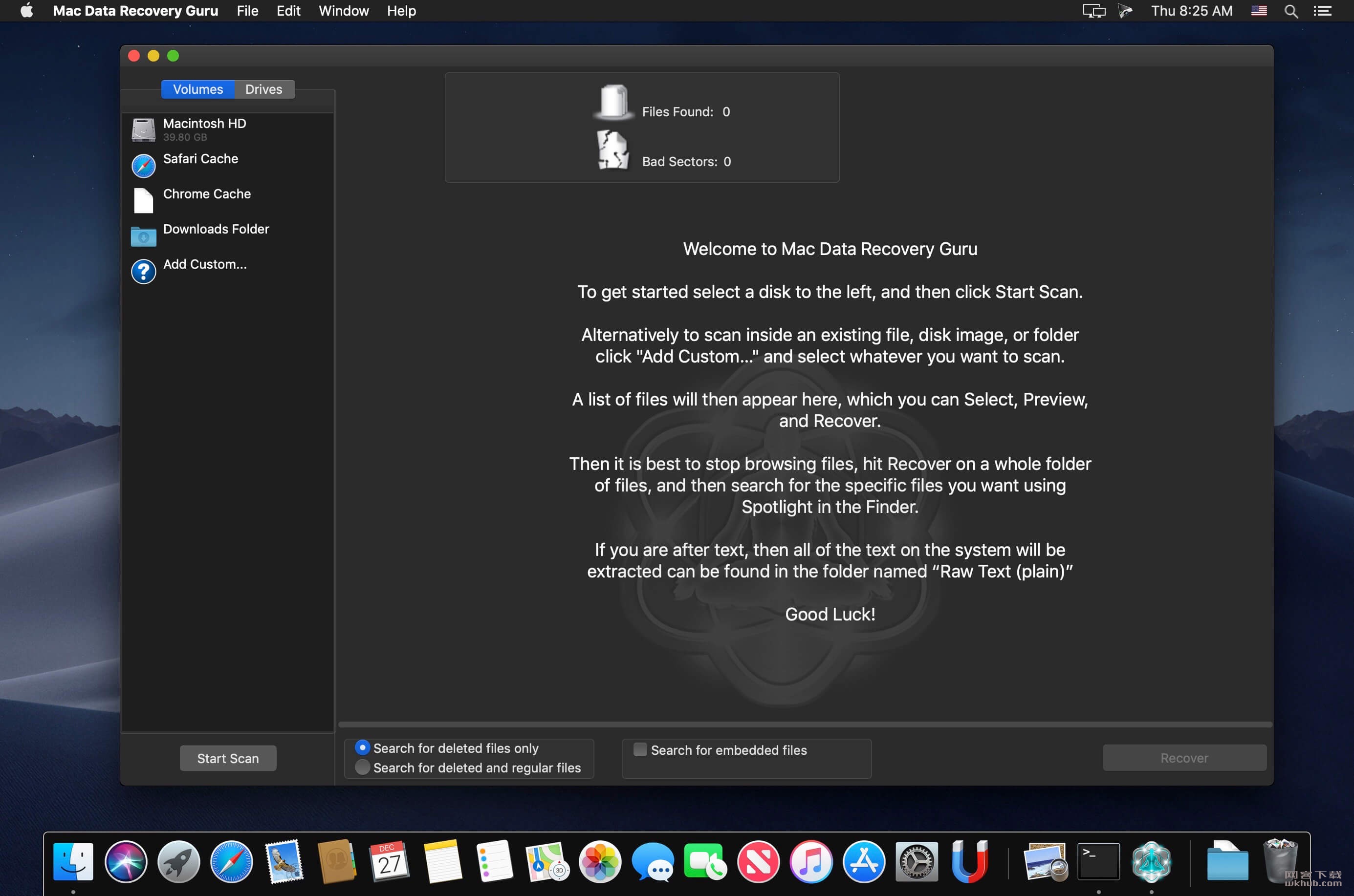This screenshot has width=1354, height=896.
Task: Select Search for deleted and regular files
Action: click(x=468, y=768)
